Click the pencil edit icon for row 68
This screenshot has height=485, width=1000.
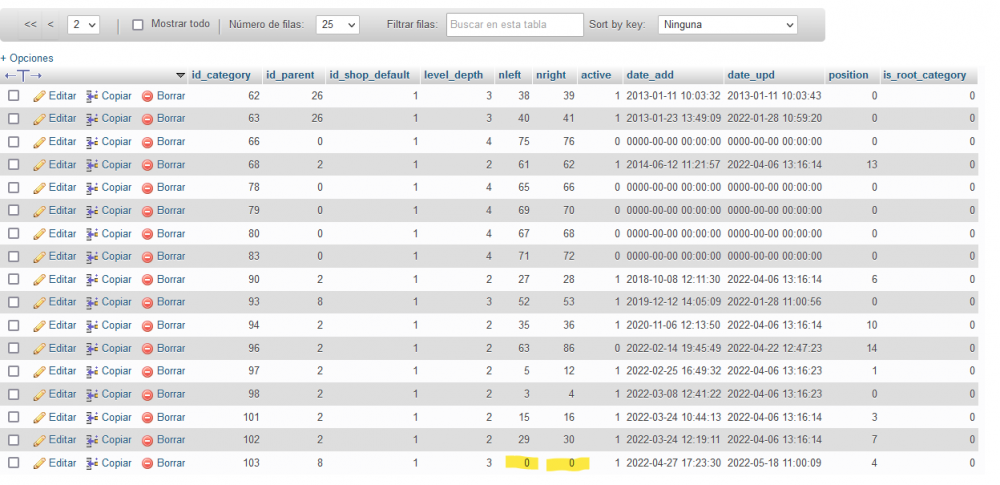pyautogui.click(x=40, y=165)
